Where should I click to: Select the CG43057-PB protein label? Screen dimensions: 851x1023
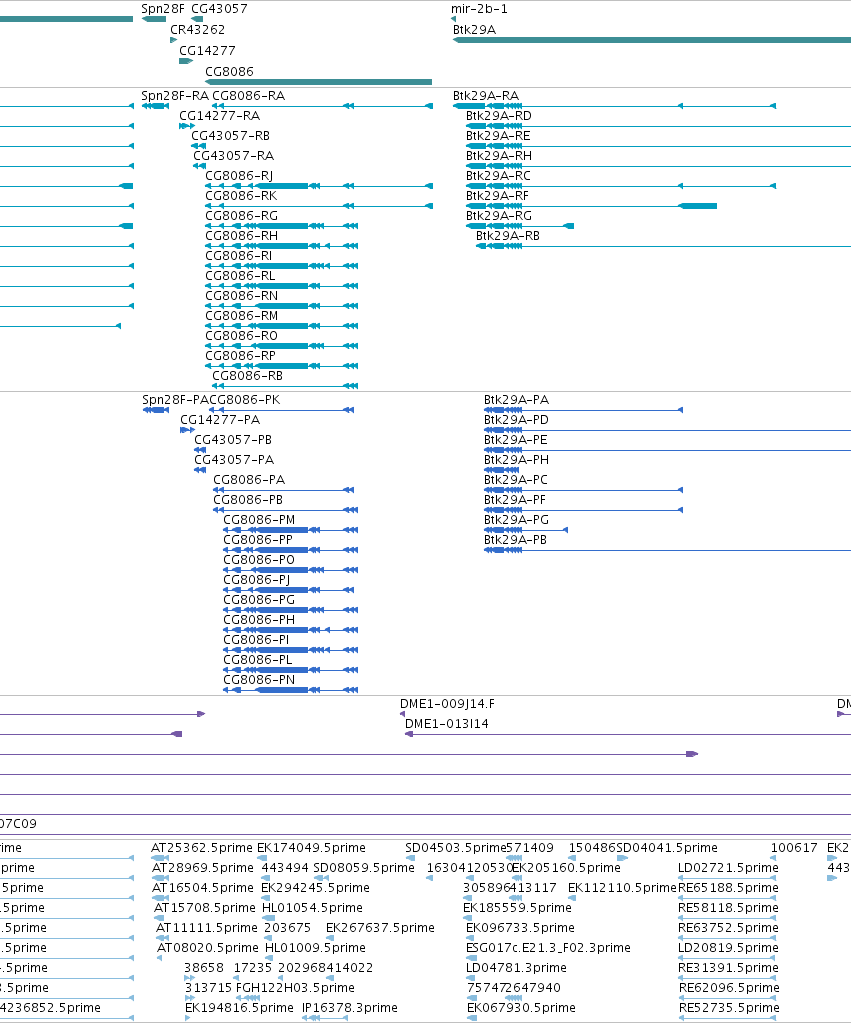(233, 440)
